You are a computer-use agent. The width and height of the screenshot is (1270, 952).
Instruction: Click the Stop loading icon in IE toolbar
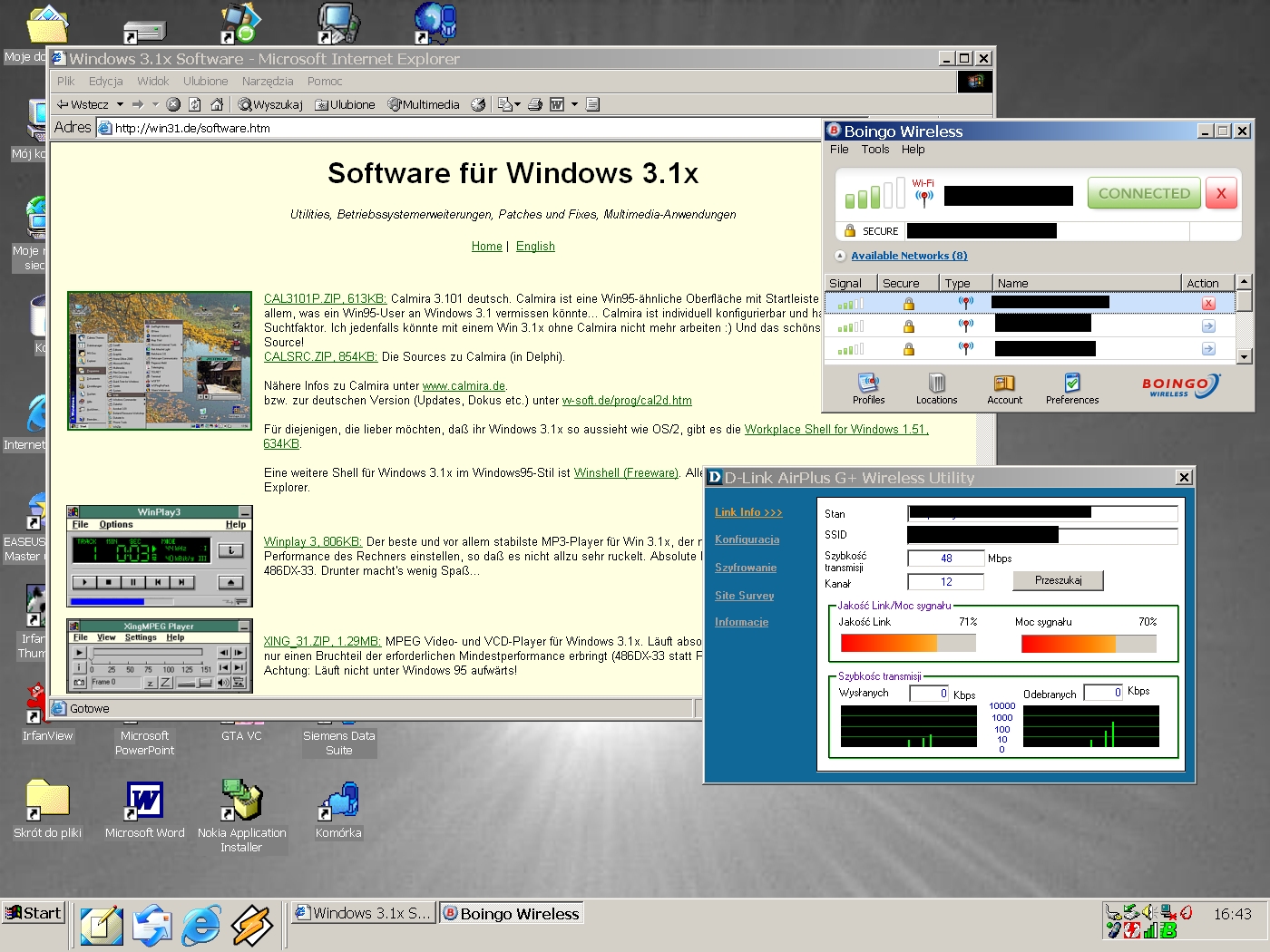[x=173, y=104]
